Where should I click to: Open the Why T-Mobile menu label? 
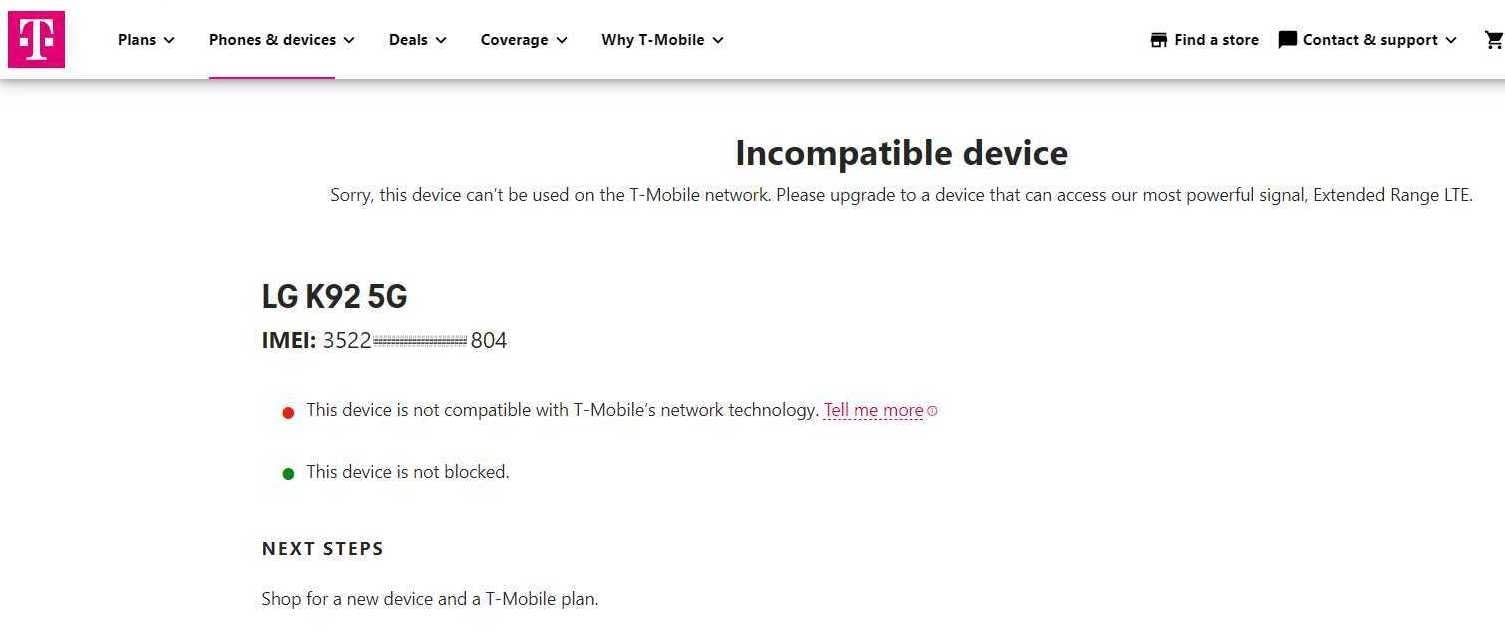(652, 40)
